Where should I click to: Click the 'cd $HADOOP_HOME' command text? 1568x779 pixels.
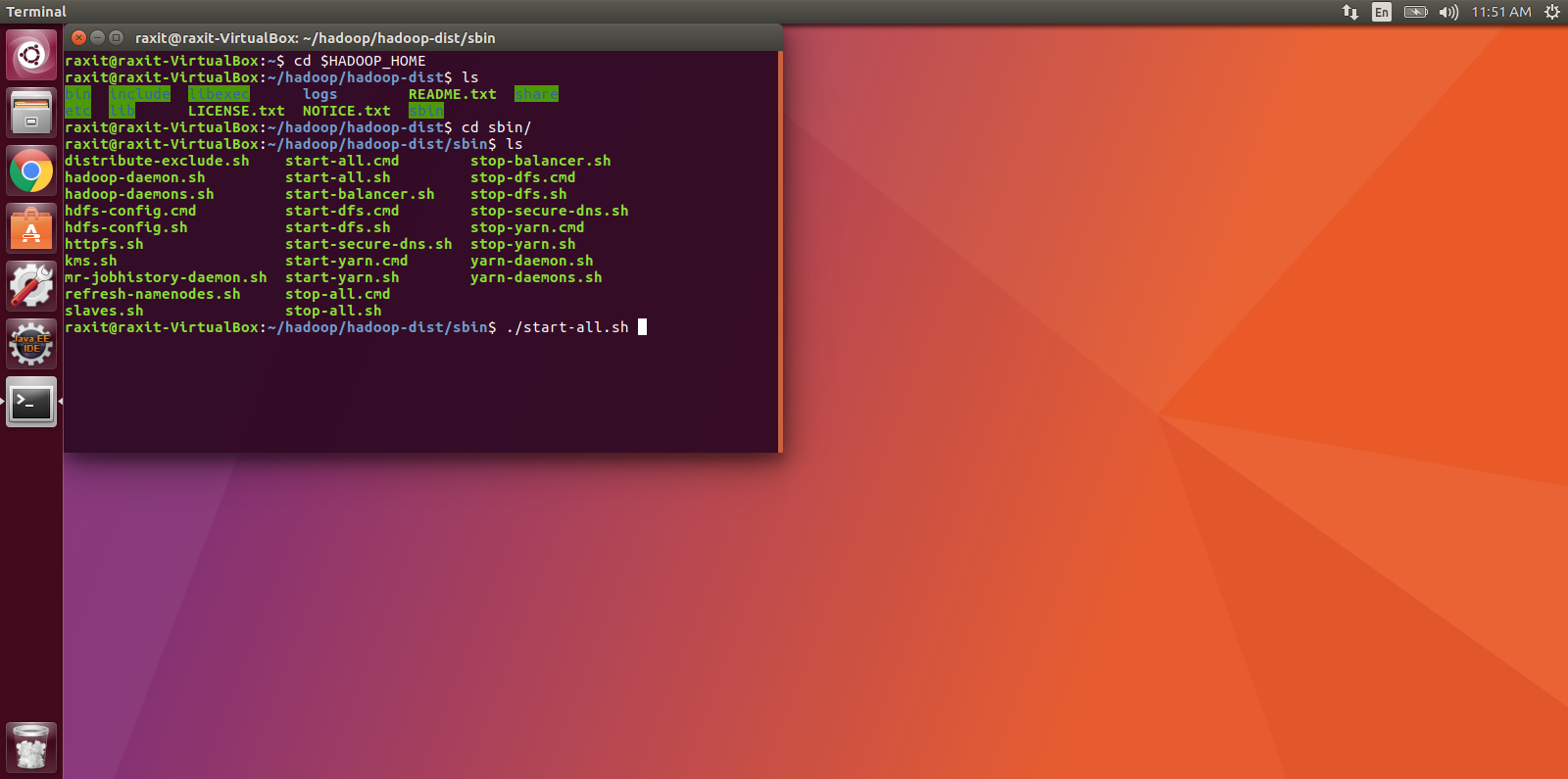click(x=360, y=61)
